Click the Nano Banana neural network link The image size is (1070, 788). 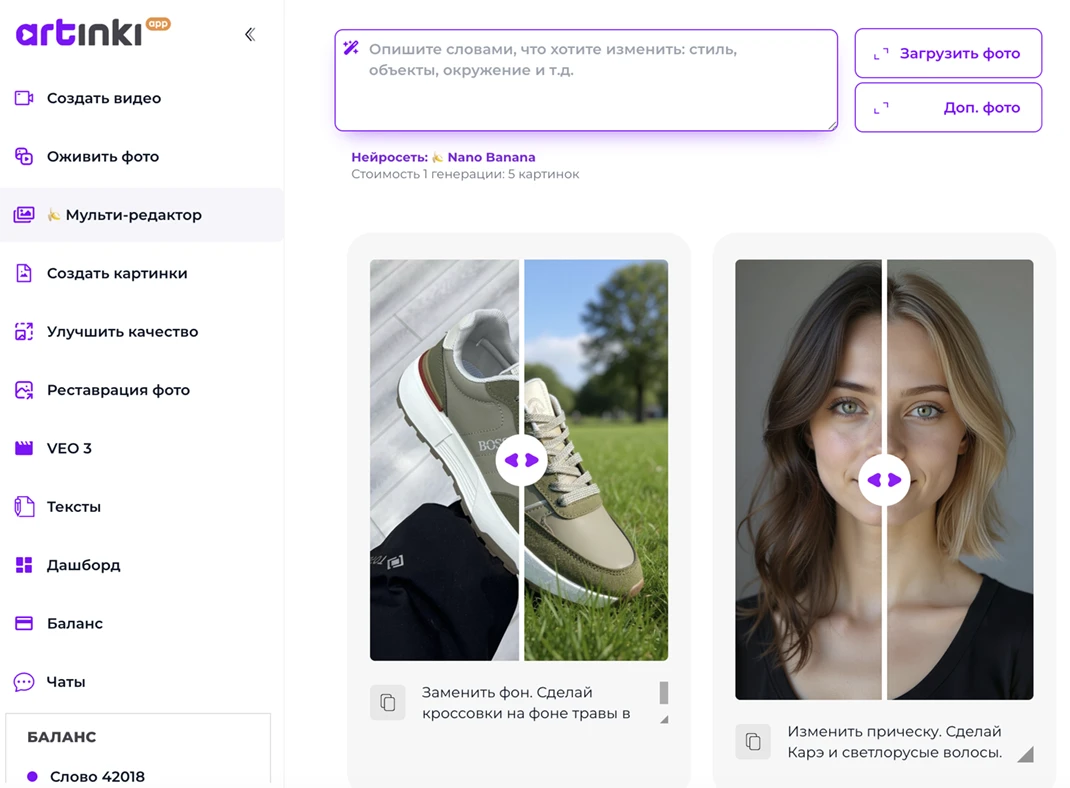[x=490, y=157]
